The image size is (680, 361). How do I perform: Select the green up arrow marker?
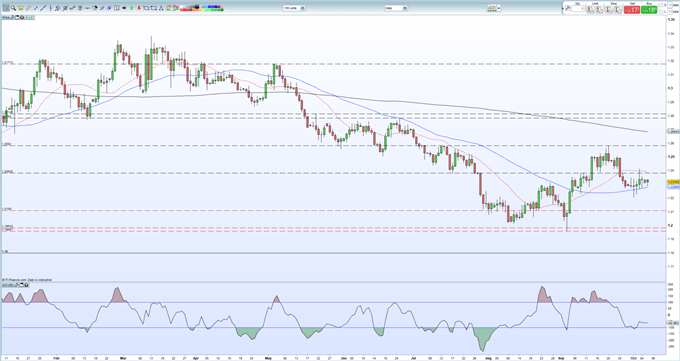click(131, 8)
